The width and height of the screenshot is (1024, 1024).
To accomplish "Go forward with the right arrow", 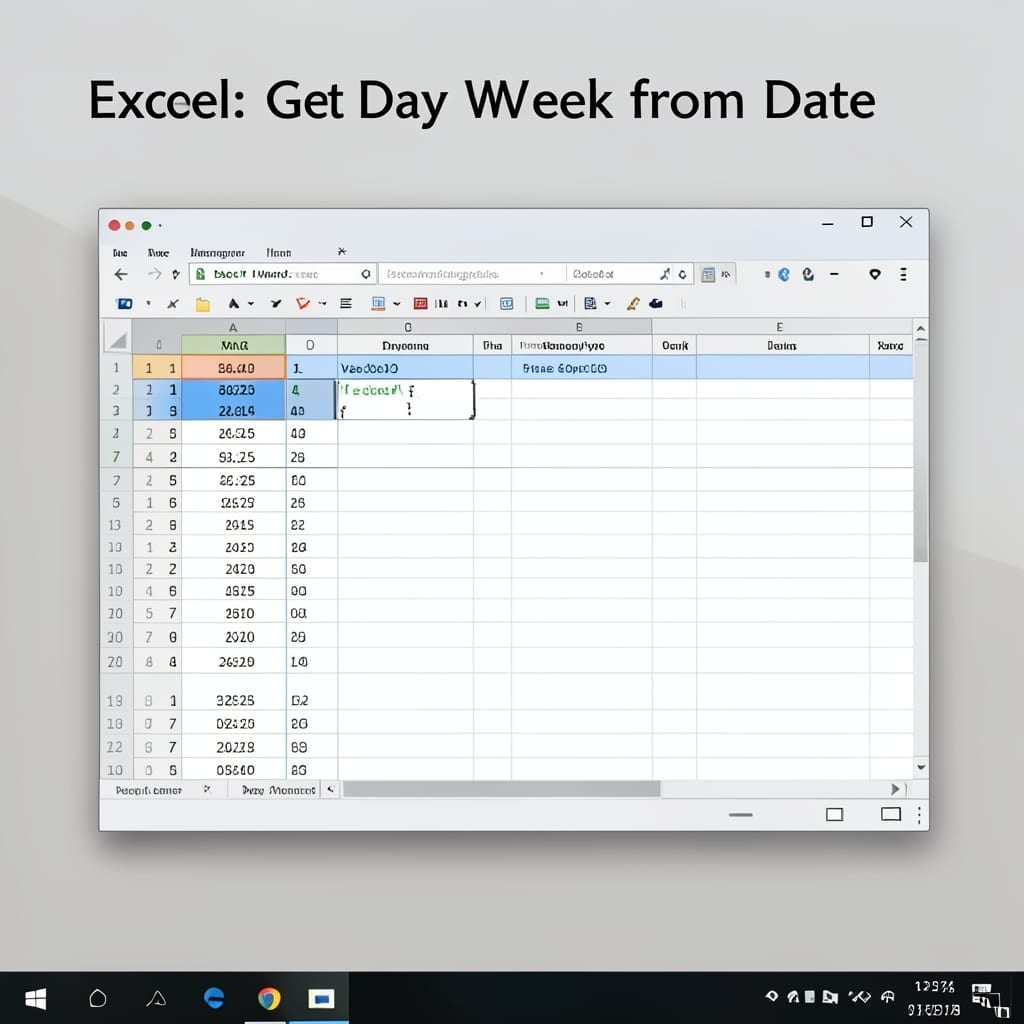I will coord(154,274).
